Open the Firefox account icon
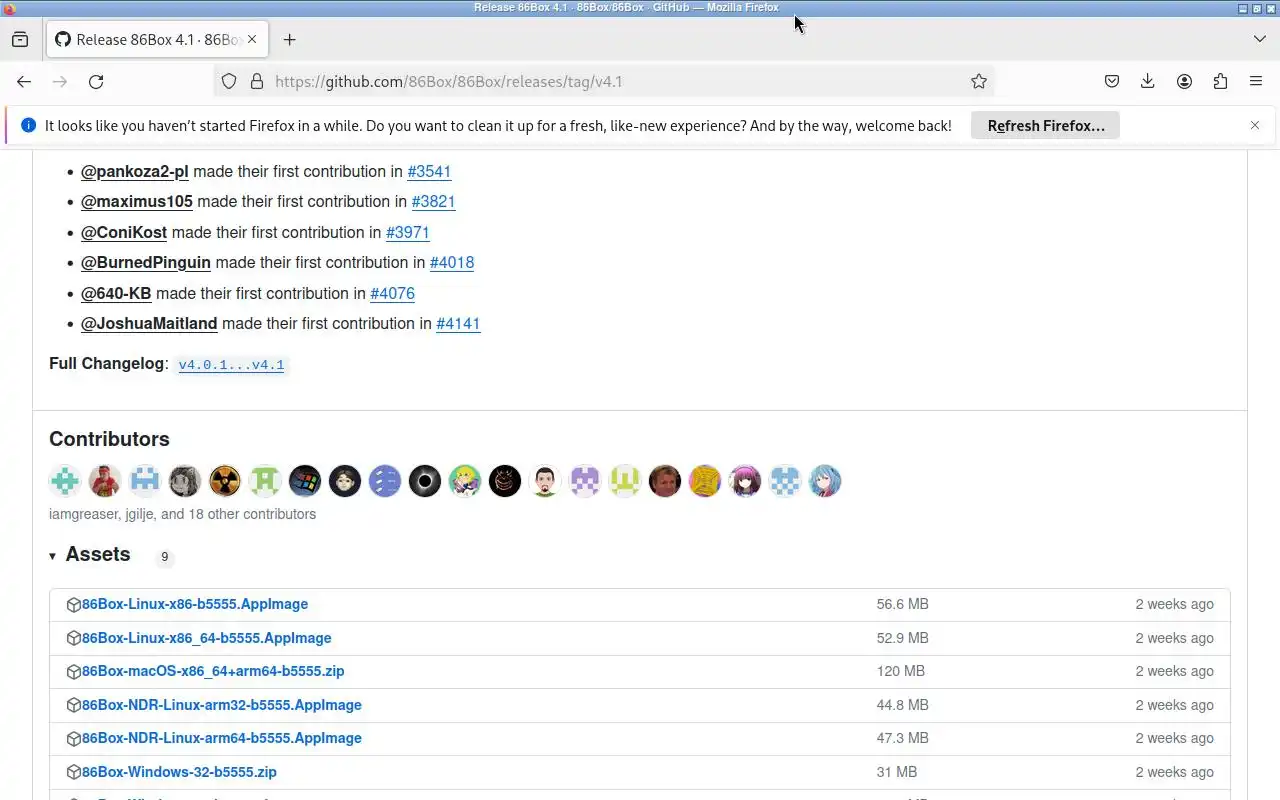This screenshot has width=1280, height=800. [1184, 82]
